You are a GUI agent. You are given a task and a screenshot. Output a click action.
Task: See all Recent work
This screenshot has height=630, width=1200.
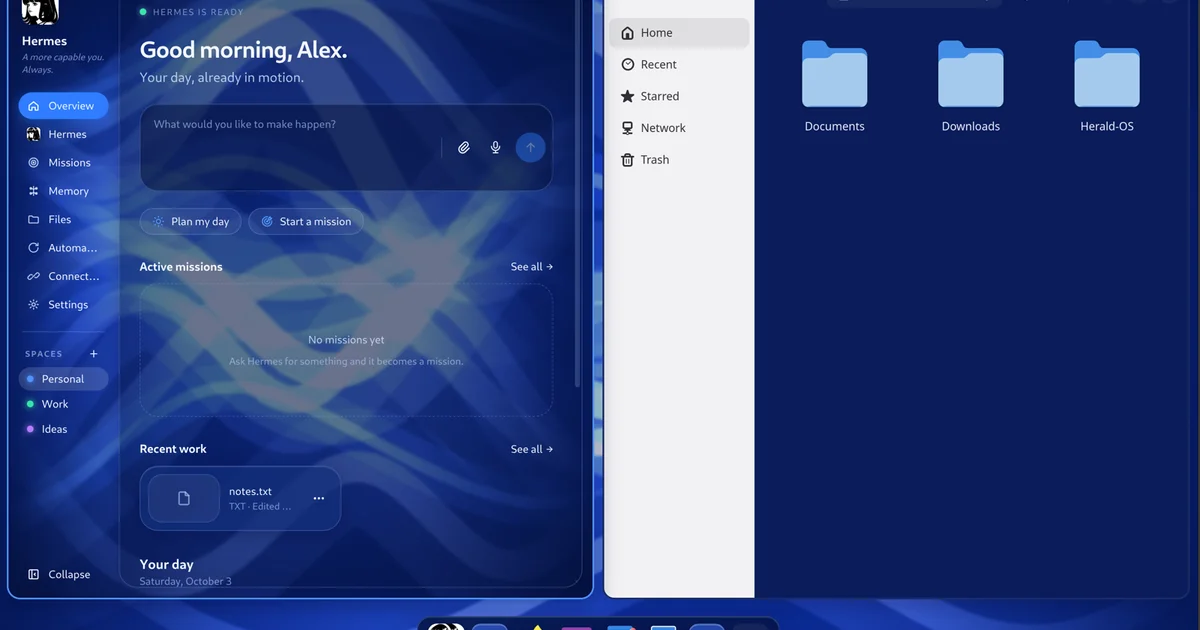click(532, 449)
